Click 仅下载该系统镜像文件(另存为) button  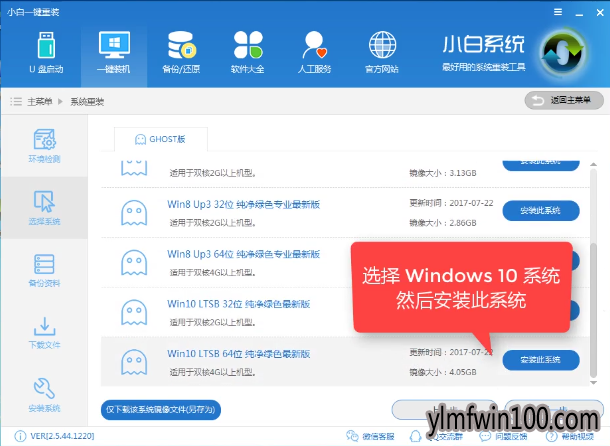click(x=161, y=410)
